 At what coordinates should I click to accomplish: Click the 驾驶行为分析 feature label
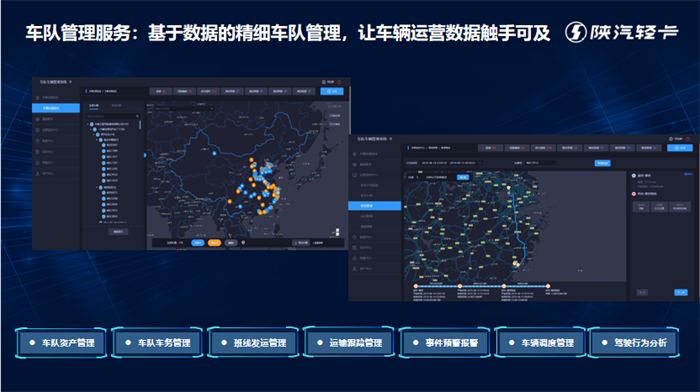click(641, 343)
